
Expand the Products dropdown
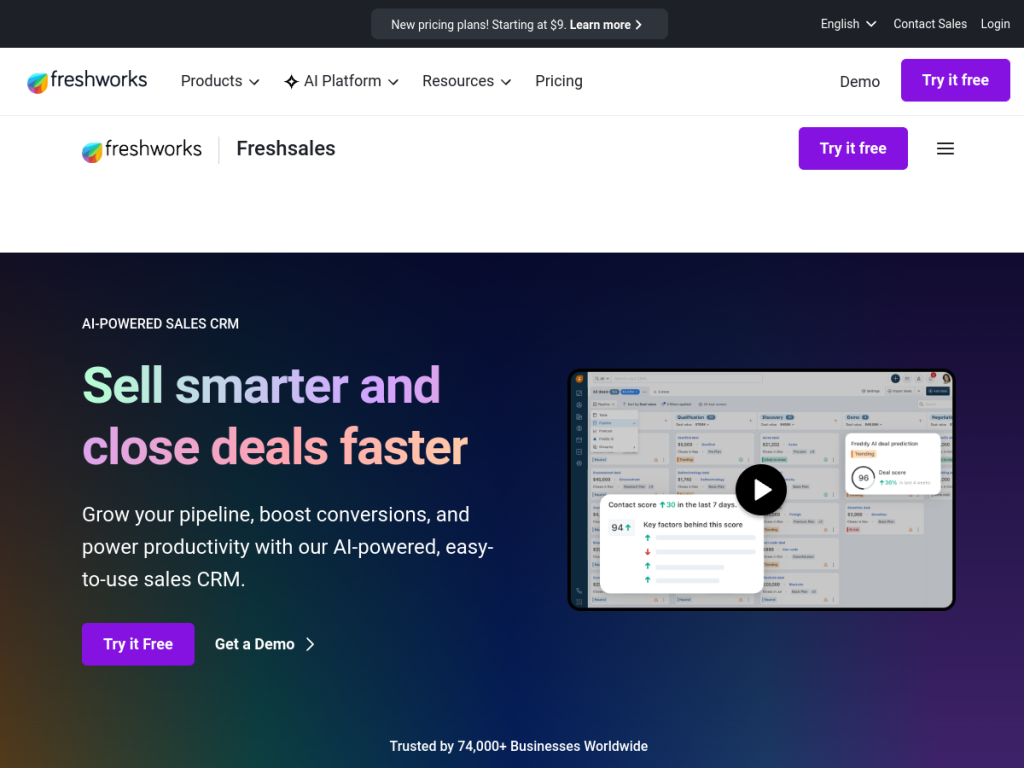pyautogui.click(x=220, y=81)
